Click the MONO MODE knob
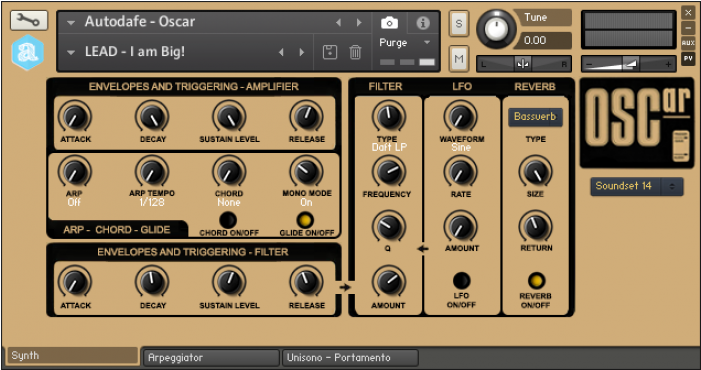Viewport: 701px width, 370px height. [306, 172]
